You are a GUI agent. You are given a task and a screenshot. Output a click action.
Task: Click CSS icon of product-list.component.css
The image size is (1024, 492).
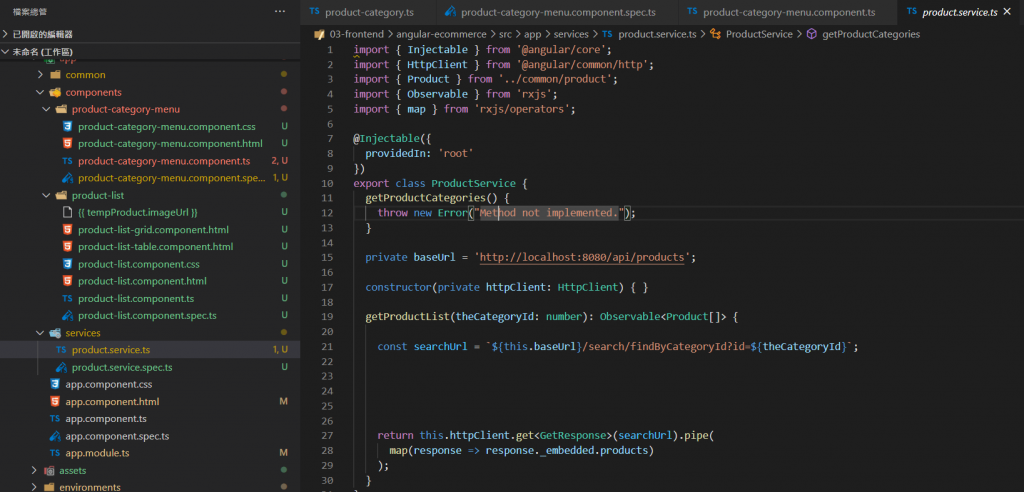pyautogui.click(x=67, y=264)
